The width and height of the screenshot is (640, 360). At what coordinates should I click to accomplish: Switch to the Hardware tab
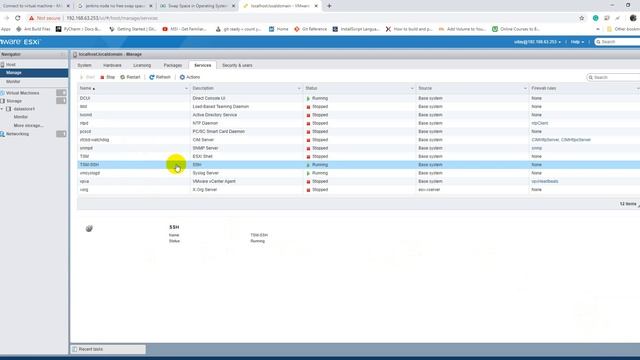point(112,65)
